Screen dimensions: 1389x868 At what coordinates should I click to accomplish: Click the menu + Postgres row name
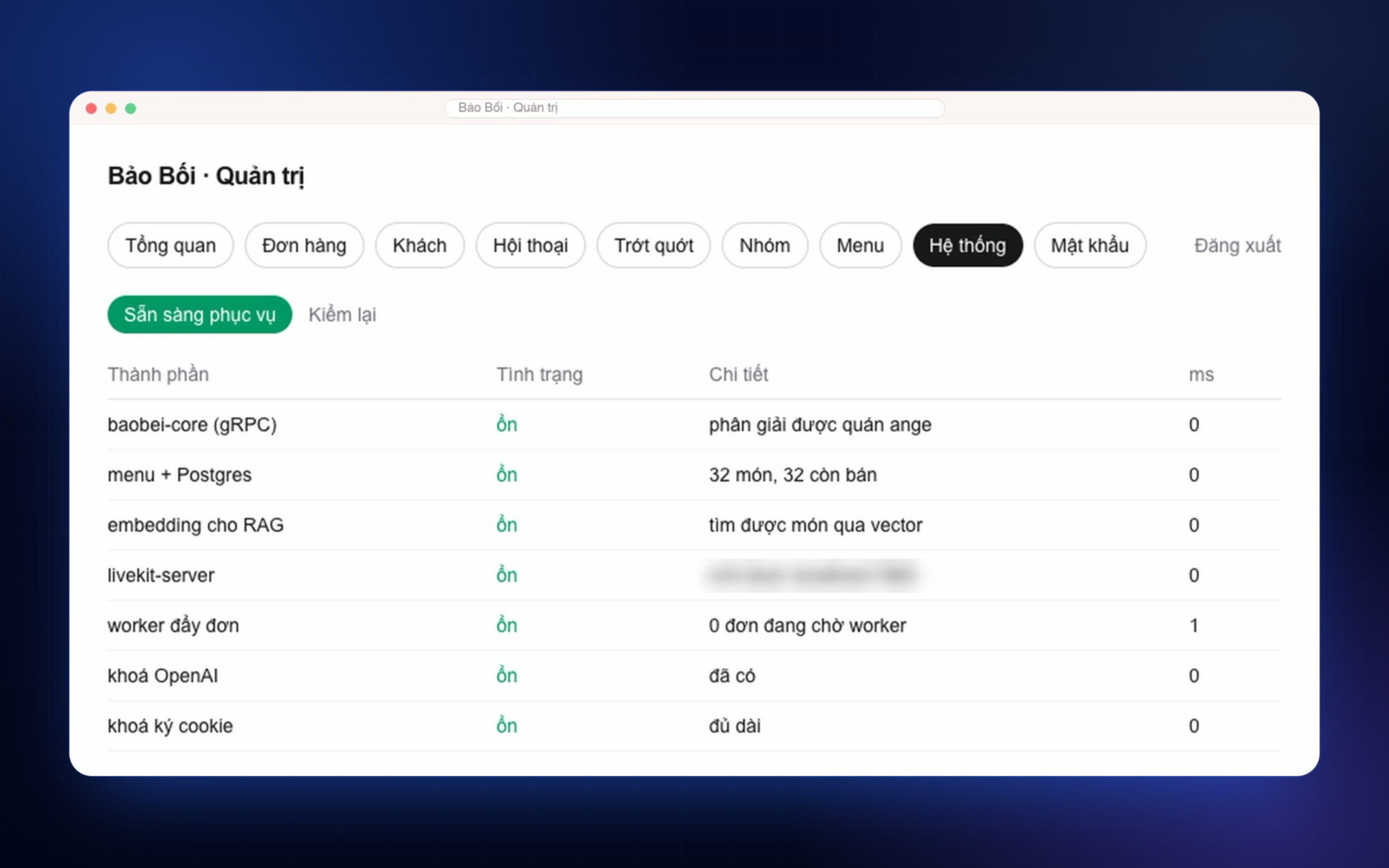[180, 475]
